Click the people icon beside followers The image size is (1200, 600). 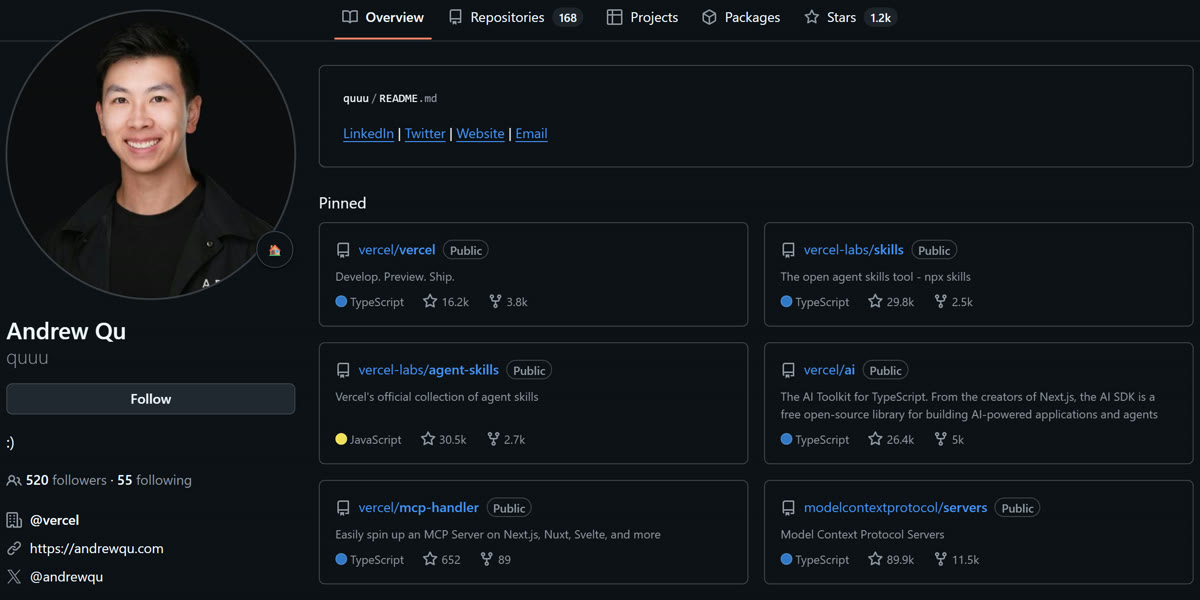coord(14,481)
